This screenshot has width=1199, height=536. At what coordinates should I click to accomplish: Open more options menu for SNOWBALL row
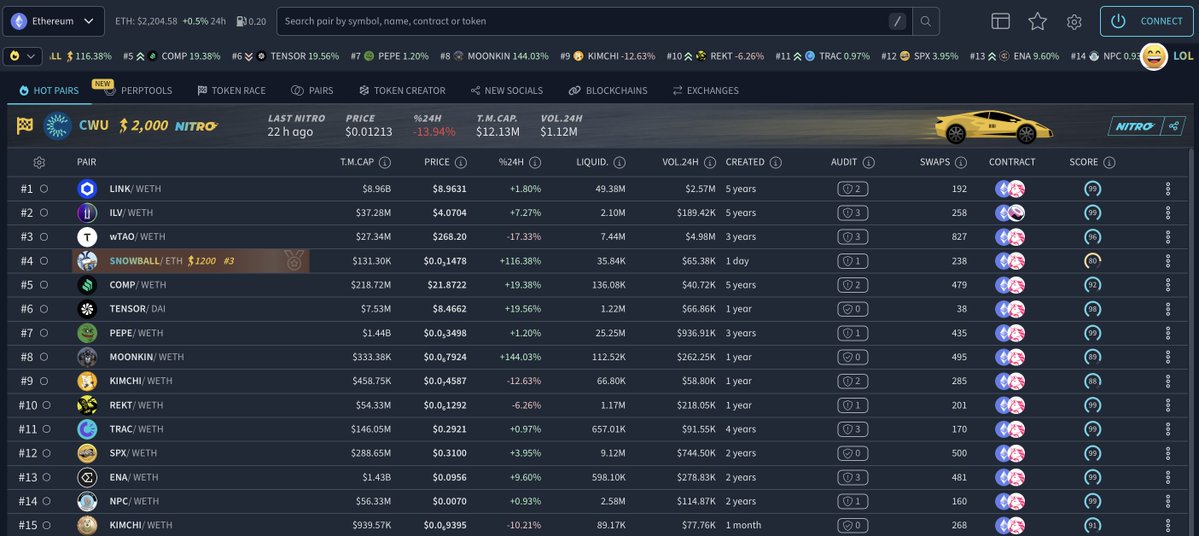click(1168, 261)
